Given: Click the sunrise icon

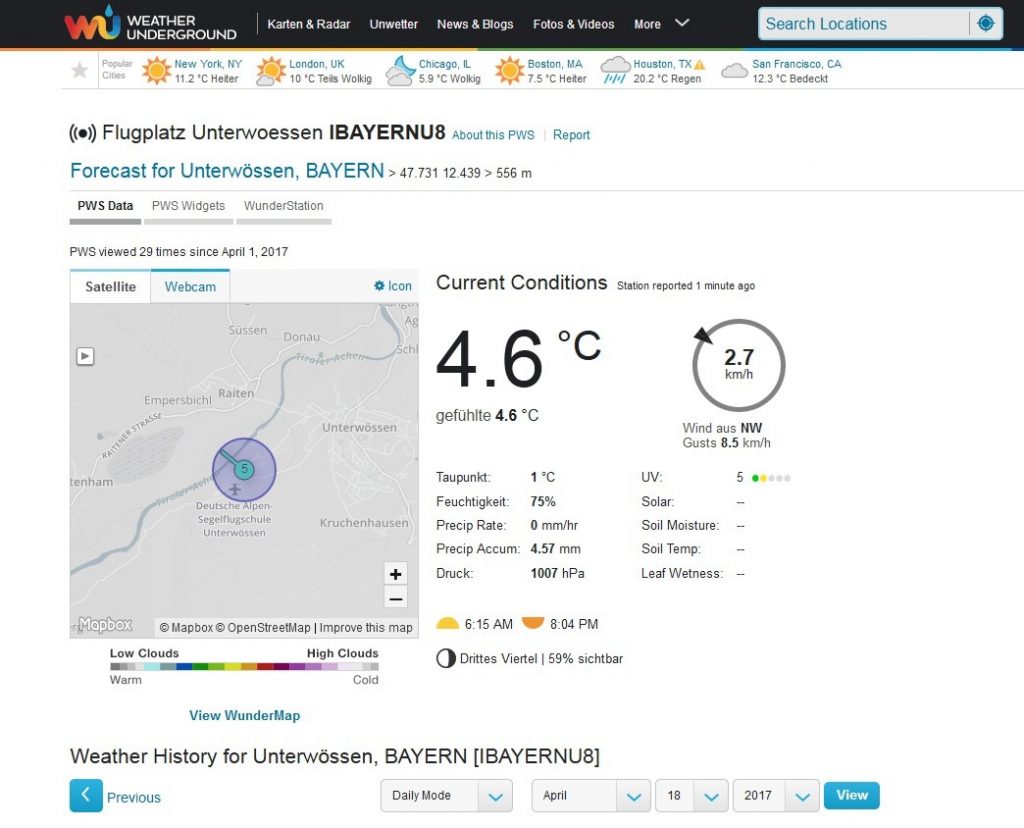Looking at the screenshot, I should point(447,623).
